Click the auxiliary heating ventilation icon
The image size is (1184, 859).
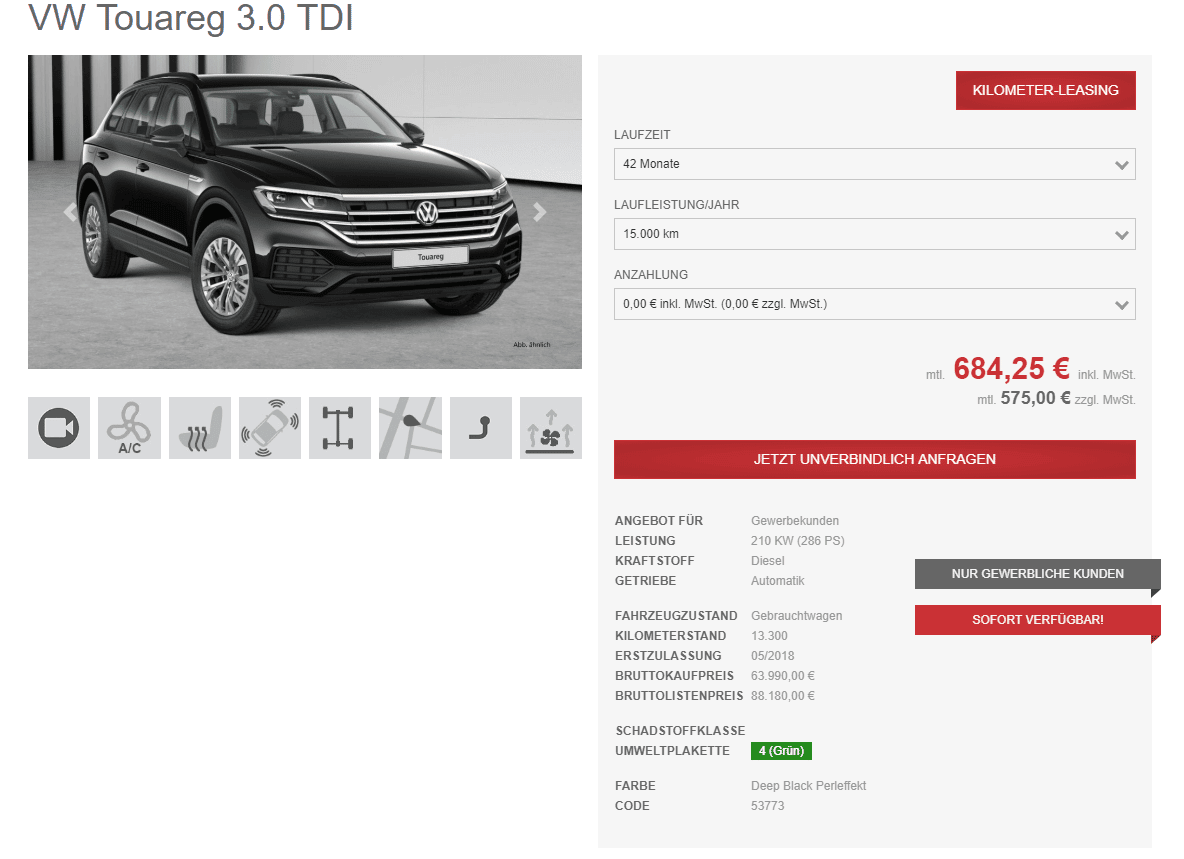(x=550, y=428)
